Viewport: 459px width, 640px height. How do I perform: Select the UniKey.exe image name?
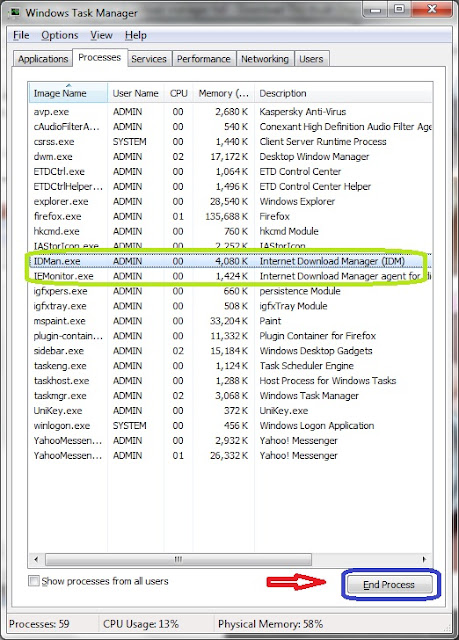(58, 411)
